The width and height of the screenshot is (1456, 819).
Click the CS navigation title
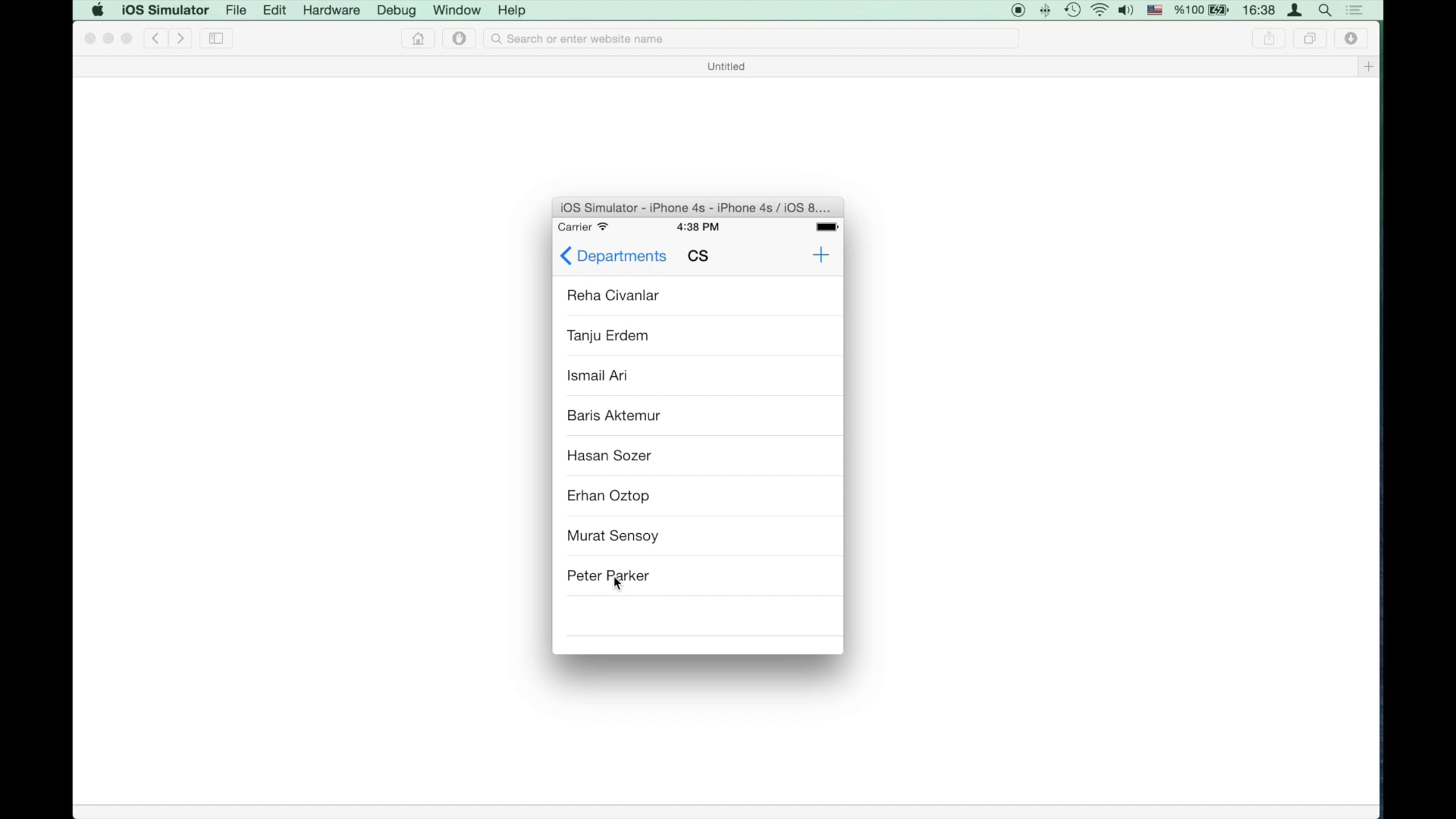pos(698,255)
